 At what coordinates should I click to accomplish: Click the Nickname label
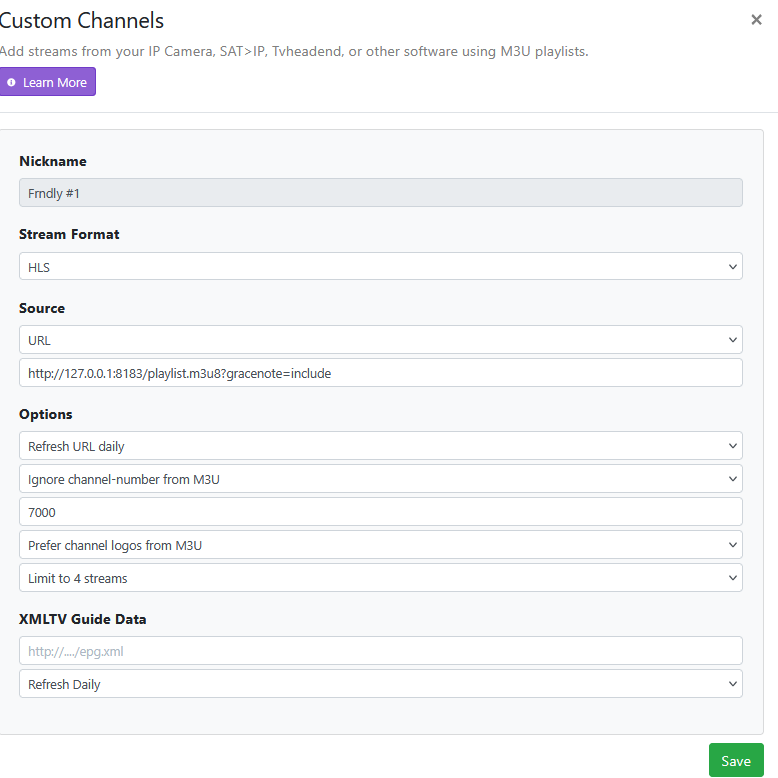[53, 161]
